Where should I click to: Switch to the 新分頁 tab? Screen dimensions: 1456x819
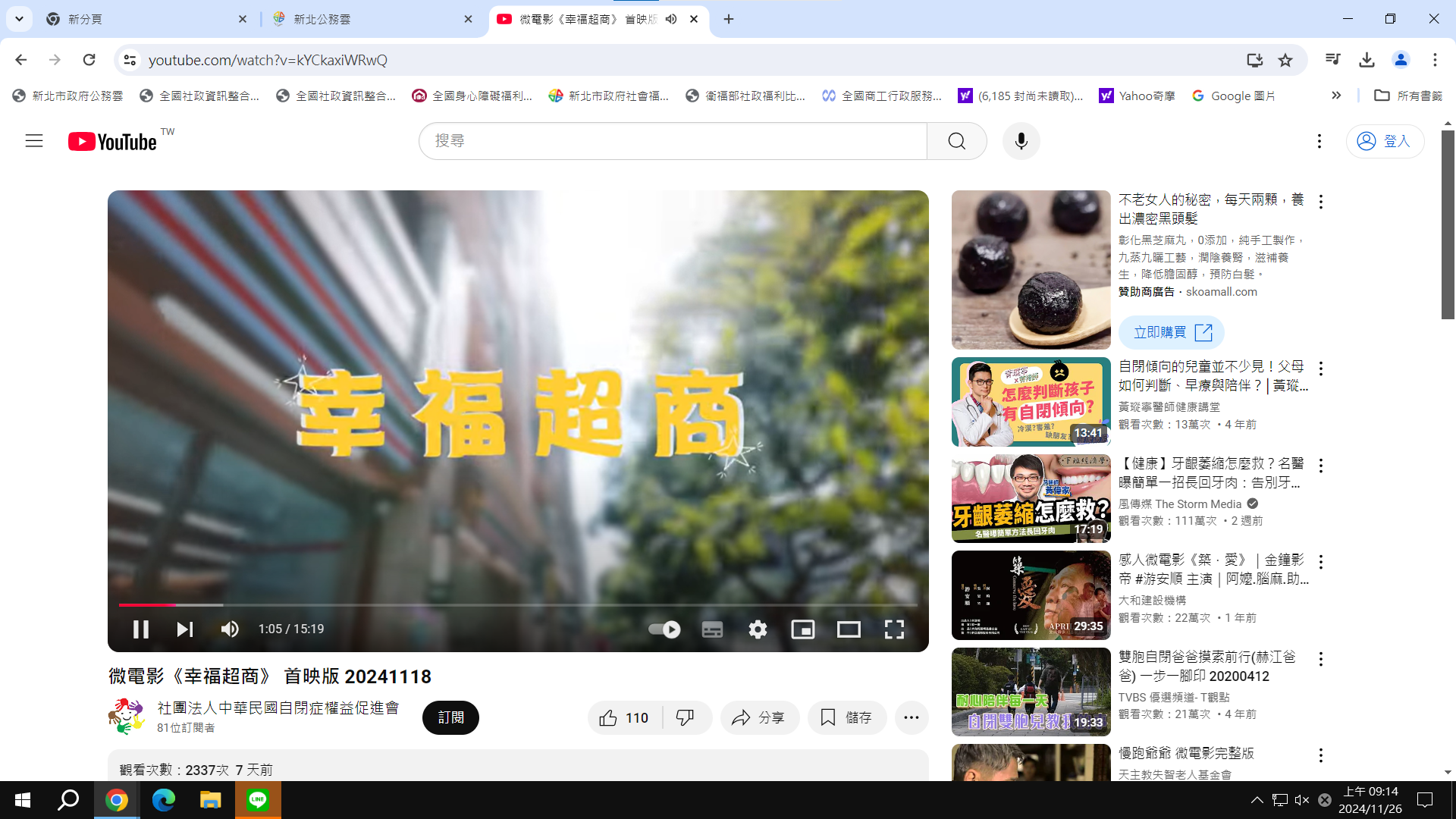[146, 19]
